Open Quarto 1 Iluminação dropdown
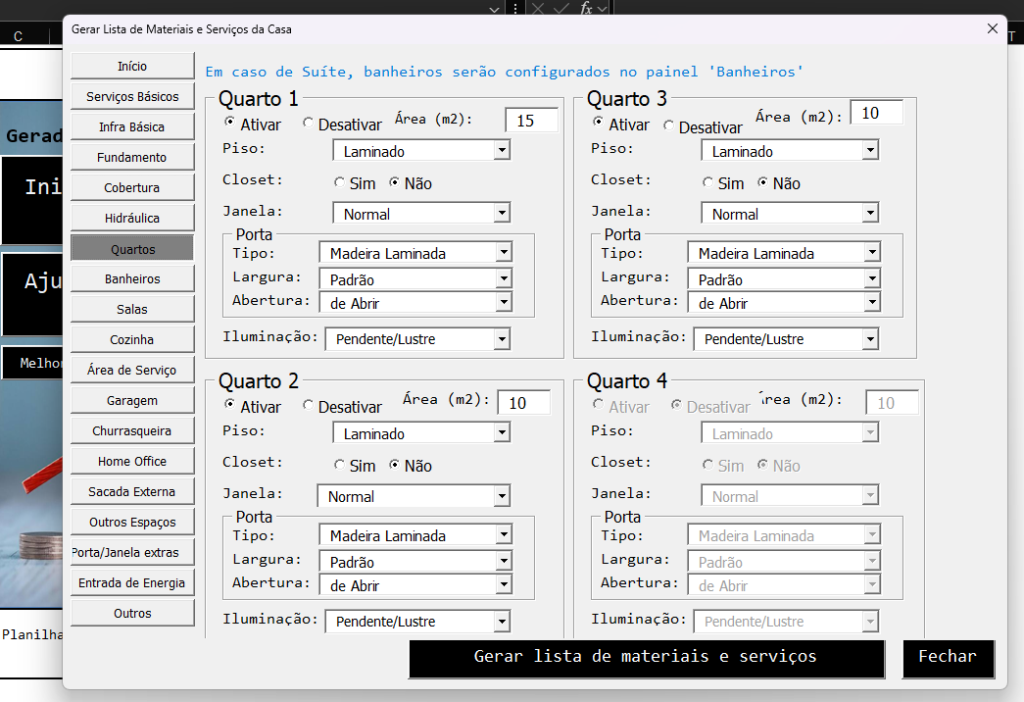Viewport: 1024px width, 702px height. pyautogui.click(x=502, y=339)
